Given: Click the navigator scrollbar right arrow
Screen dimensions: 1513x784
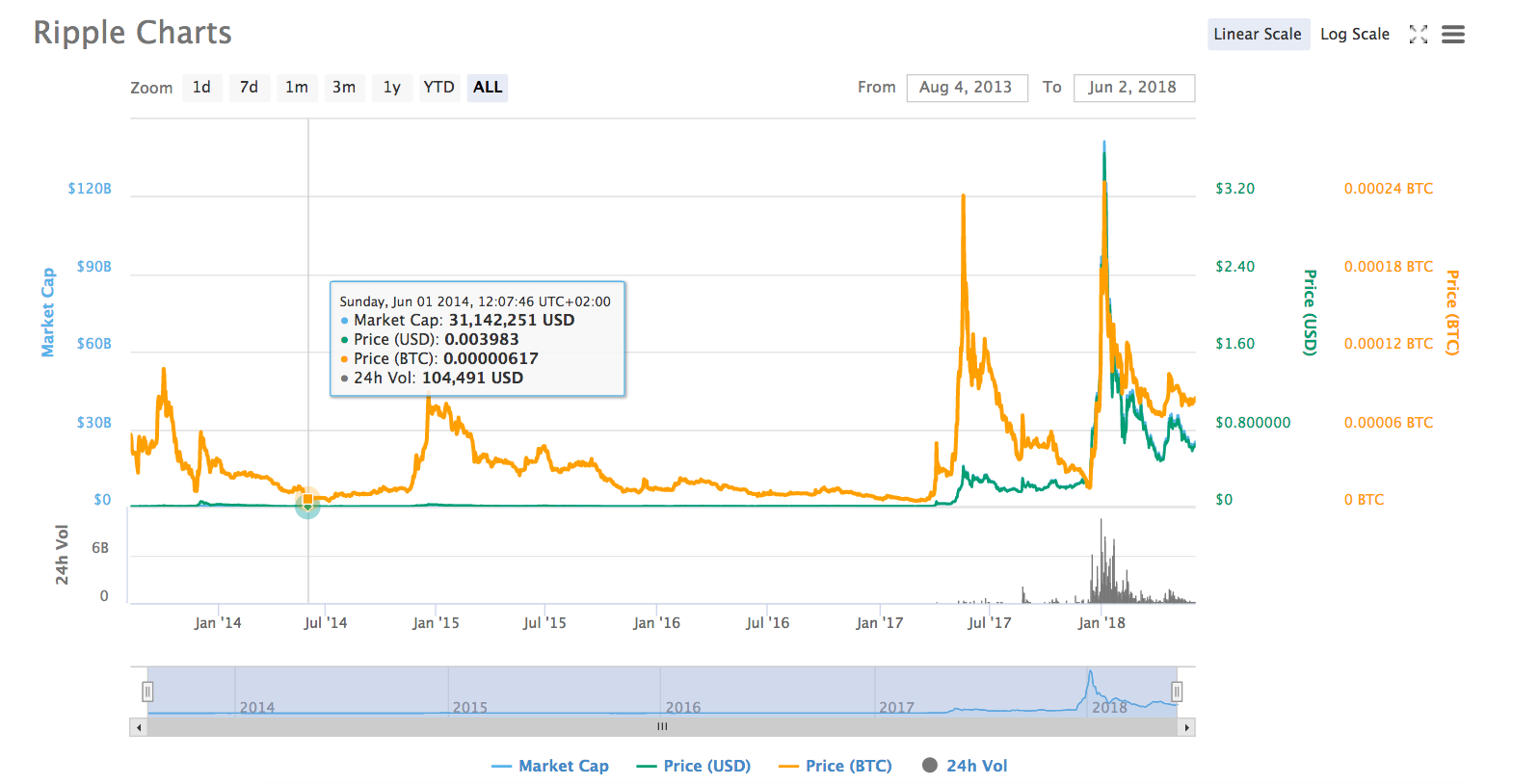Looking at the screenshot, I should [x=1186, y=728].
